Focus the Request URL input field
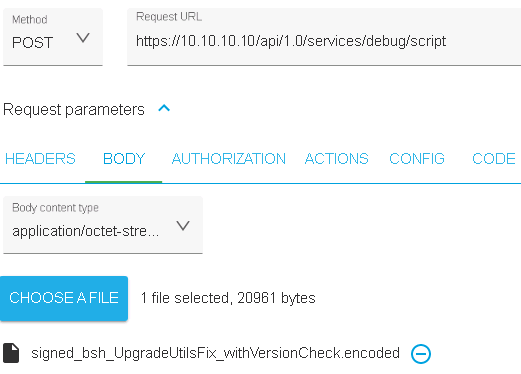Image resolution: width=521 pixels, height=374 pixels. pyautogui.click(x=324, y=37)
